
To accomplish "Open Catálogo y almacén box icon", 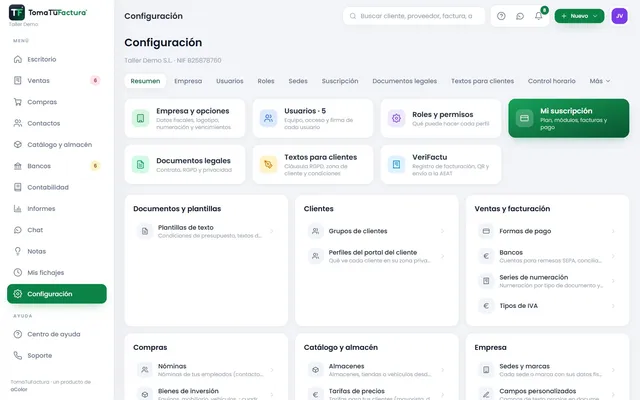I will (18, 144).
